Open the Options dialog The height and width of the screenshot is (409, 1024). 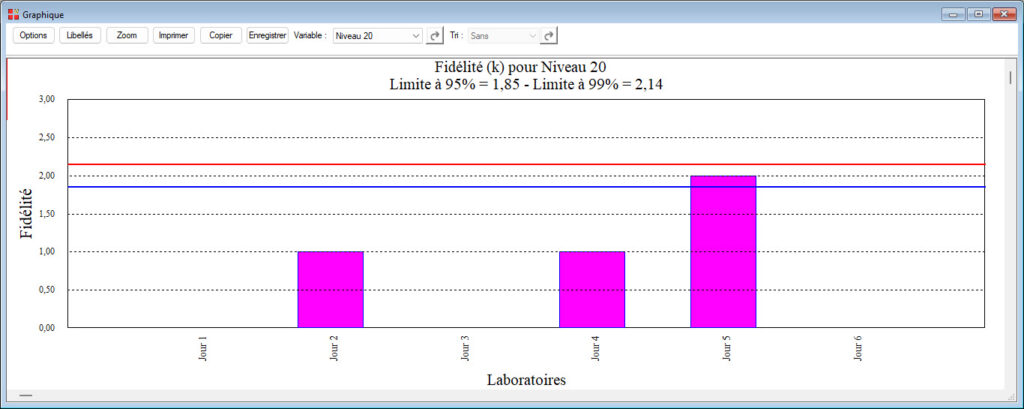tap(33, 35)
